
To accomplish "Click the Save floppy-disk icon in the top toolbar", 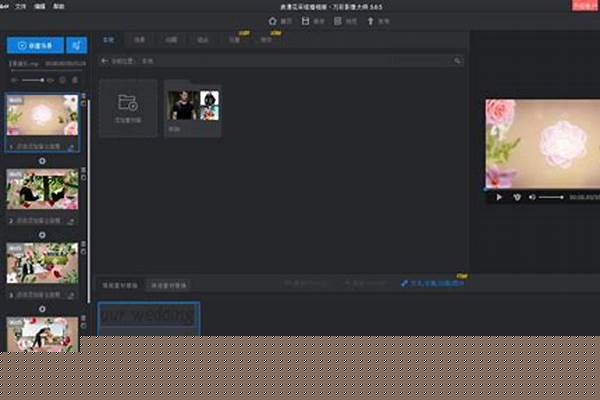I will [305, 21].
